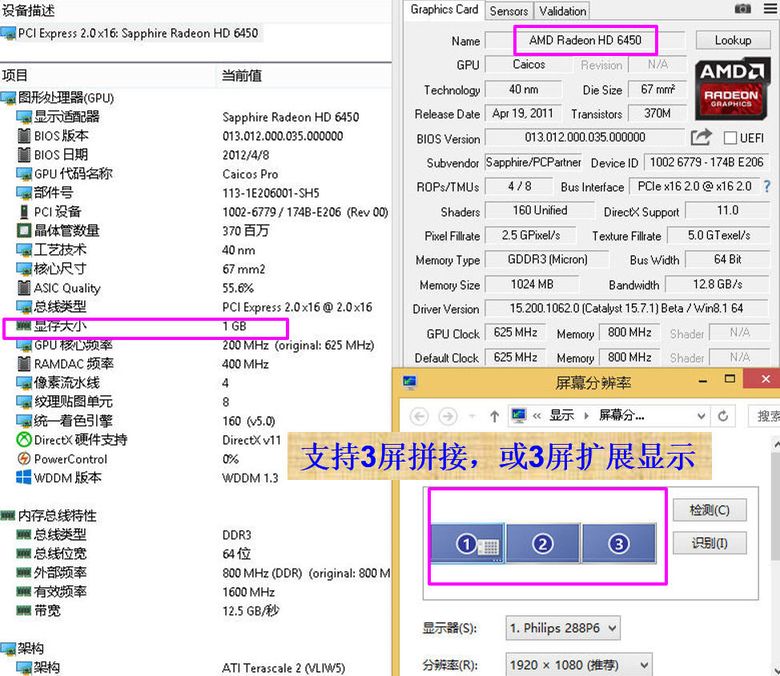Open the 显示器 dropdown showing Philips 288P6

tap(563, 628)
